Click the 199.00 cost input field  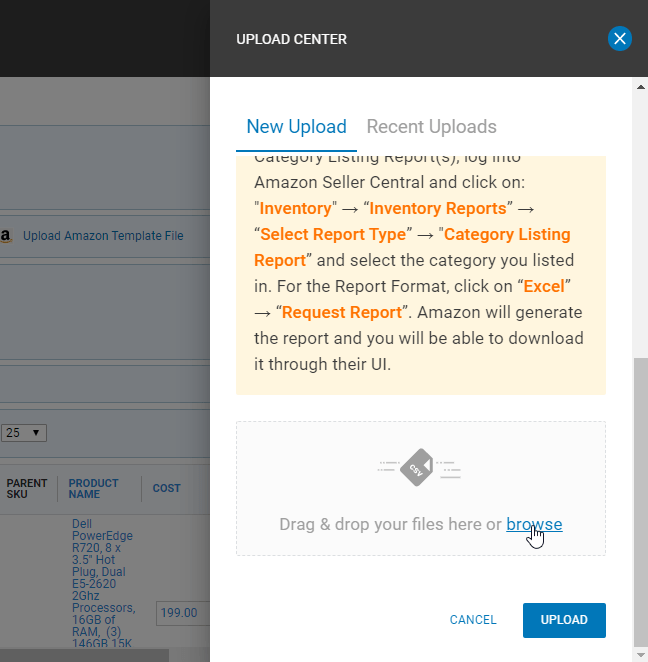[183, 613]
